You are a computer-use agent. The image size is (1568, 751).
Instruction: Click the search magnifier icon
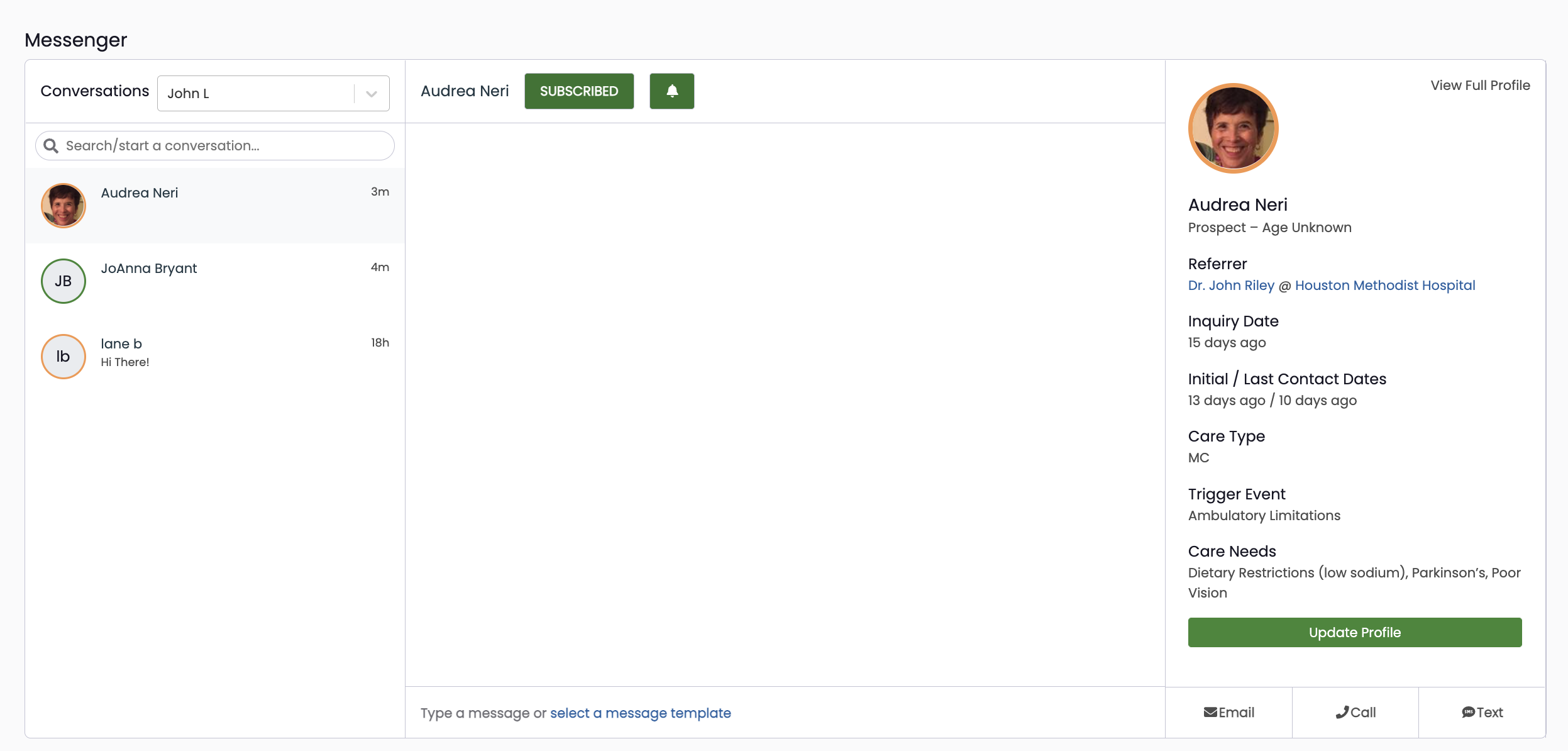[51, 146]
